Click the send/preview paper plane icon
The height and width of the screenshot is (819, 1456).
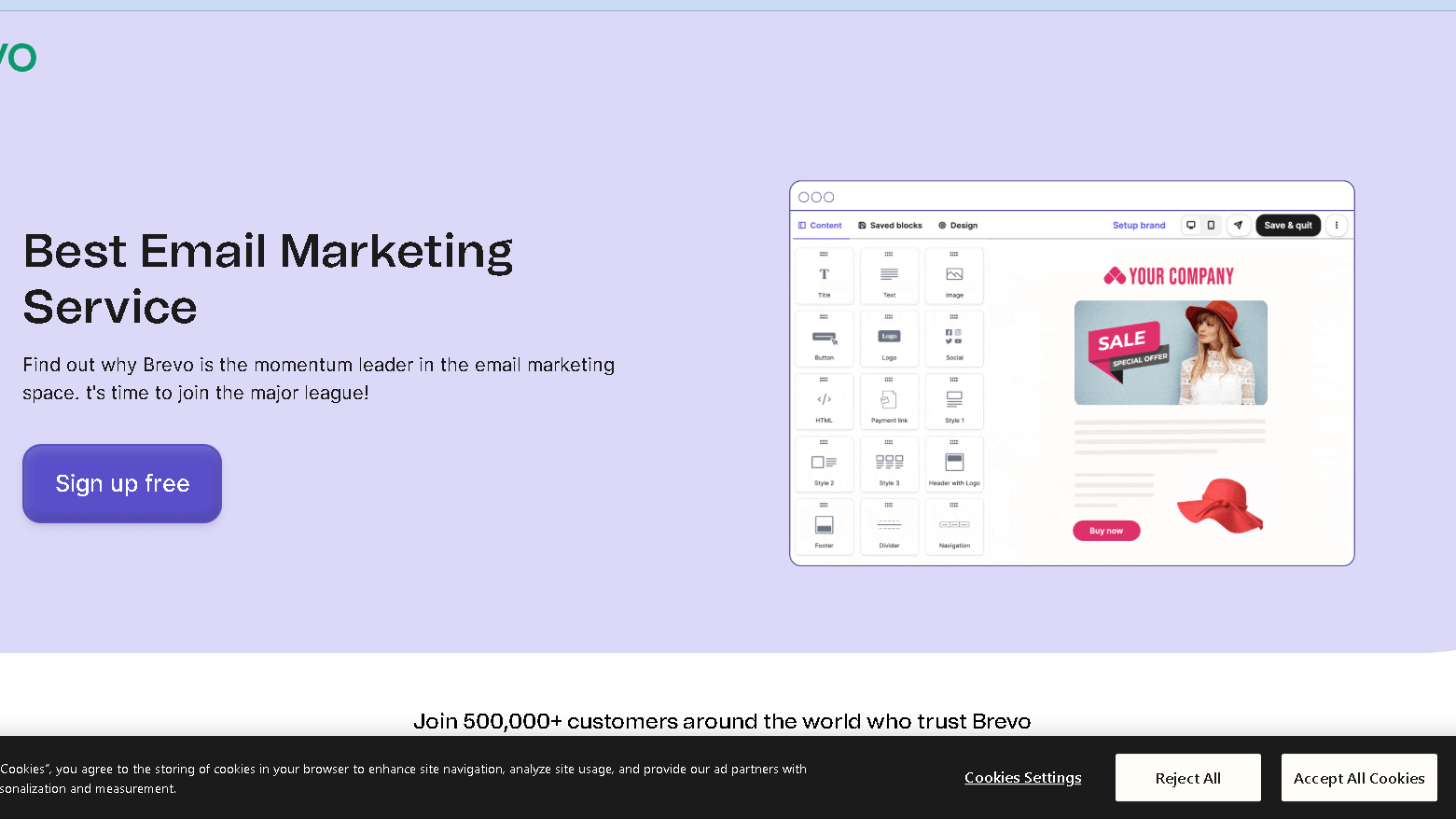pos(1238,225)
